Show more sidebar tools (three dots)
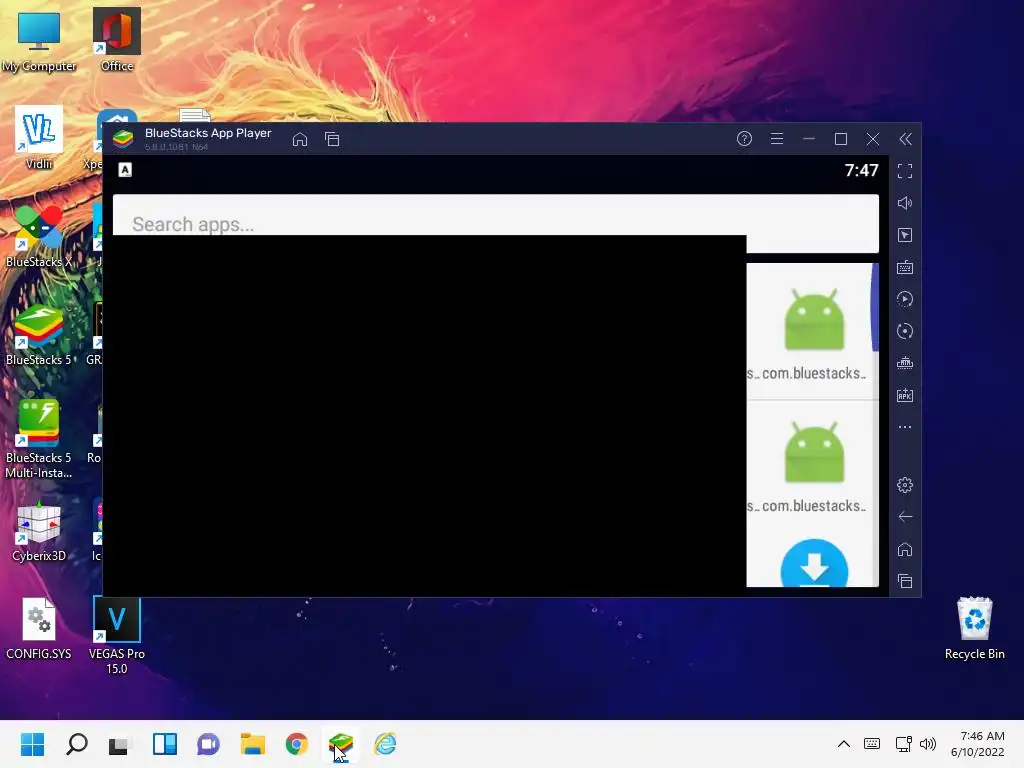Image resolution: width=1024 pixels, height=768 pixels. (x=905, y=427)
